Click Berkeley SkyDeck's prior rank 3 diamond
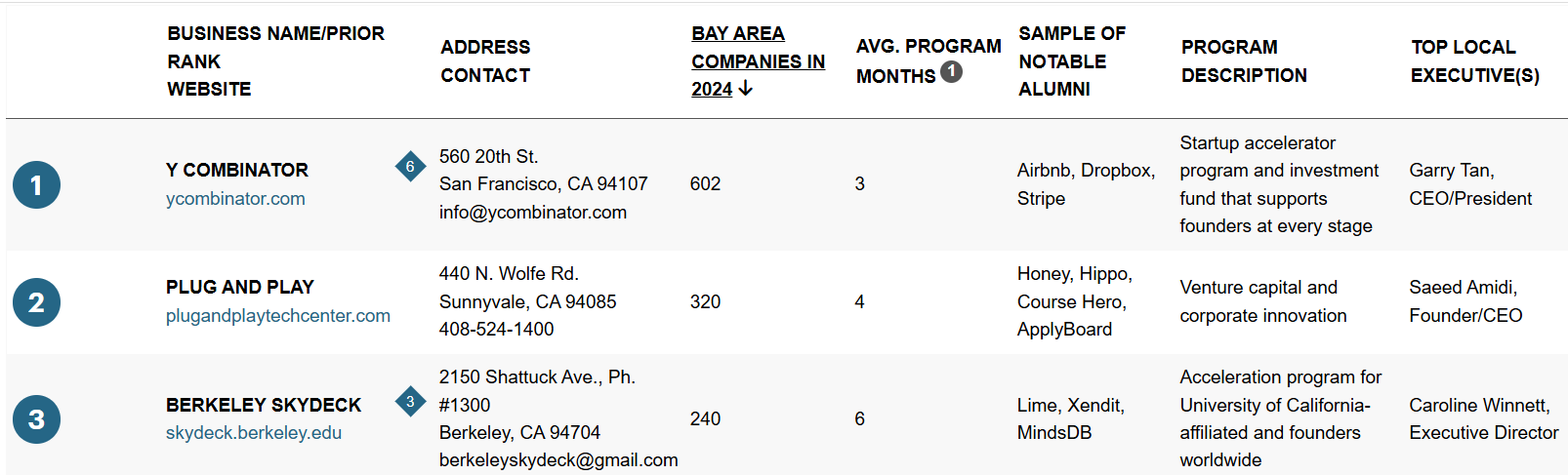The height and width of the screenshot is (475, 1568). 410,401
